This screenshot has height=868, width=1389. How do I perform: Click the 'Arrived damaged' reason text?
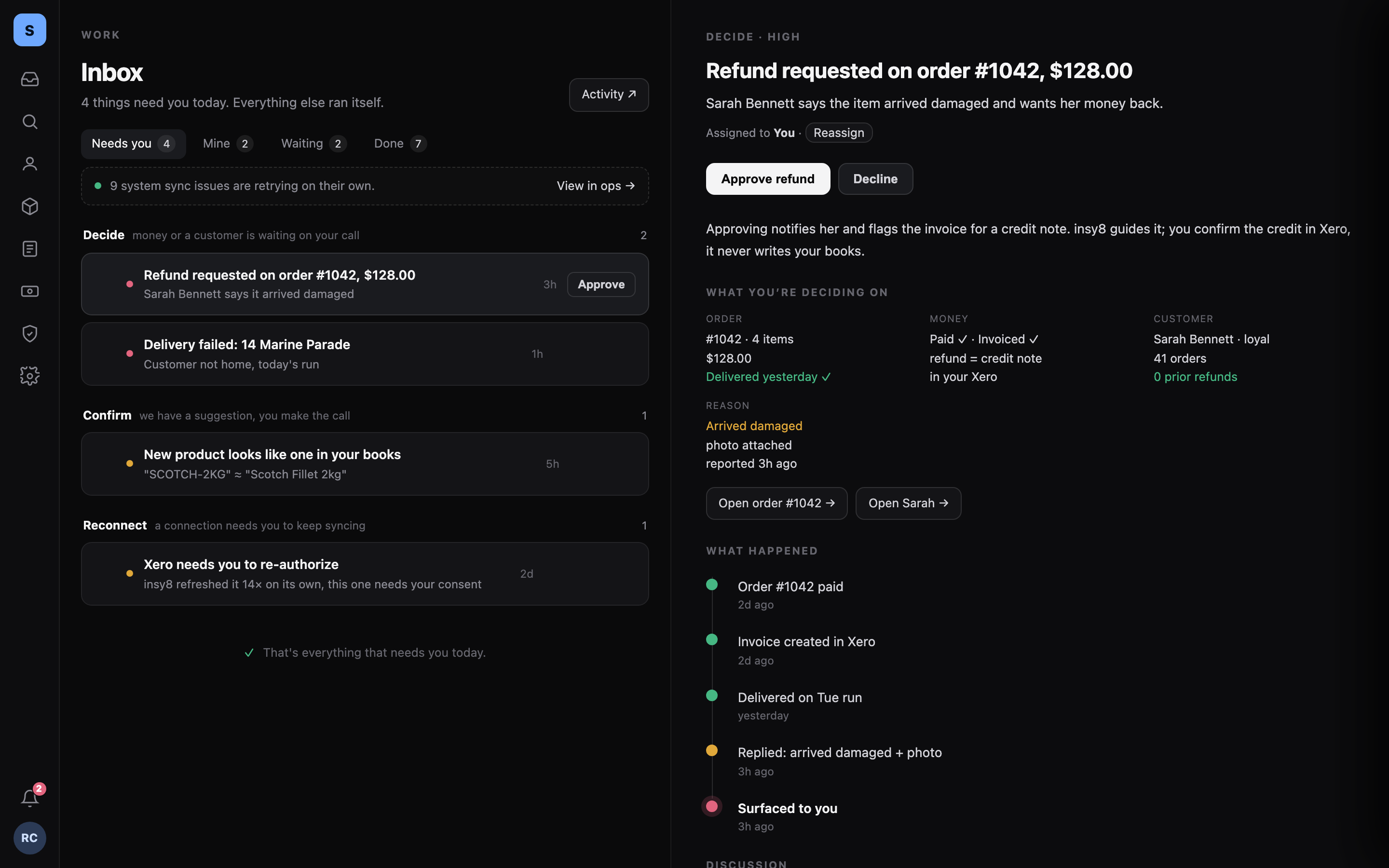(x=754, y=426)
